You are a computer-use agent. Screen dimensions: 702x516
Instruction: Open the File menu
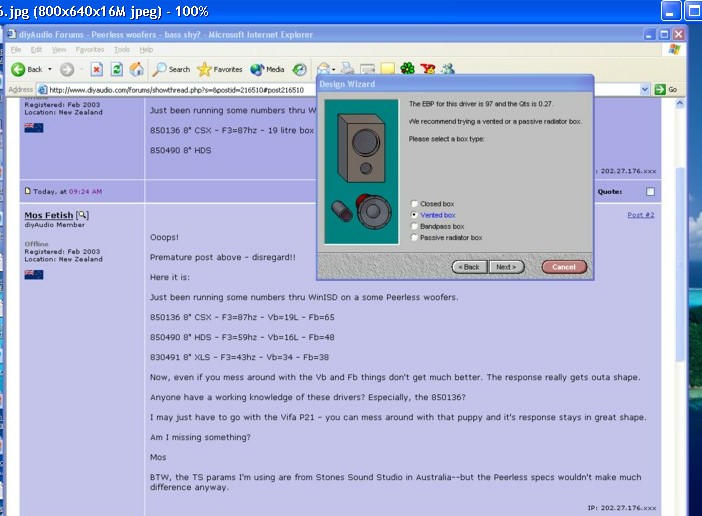[16, 50]
